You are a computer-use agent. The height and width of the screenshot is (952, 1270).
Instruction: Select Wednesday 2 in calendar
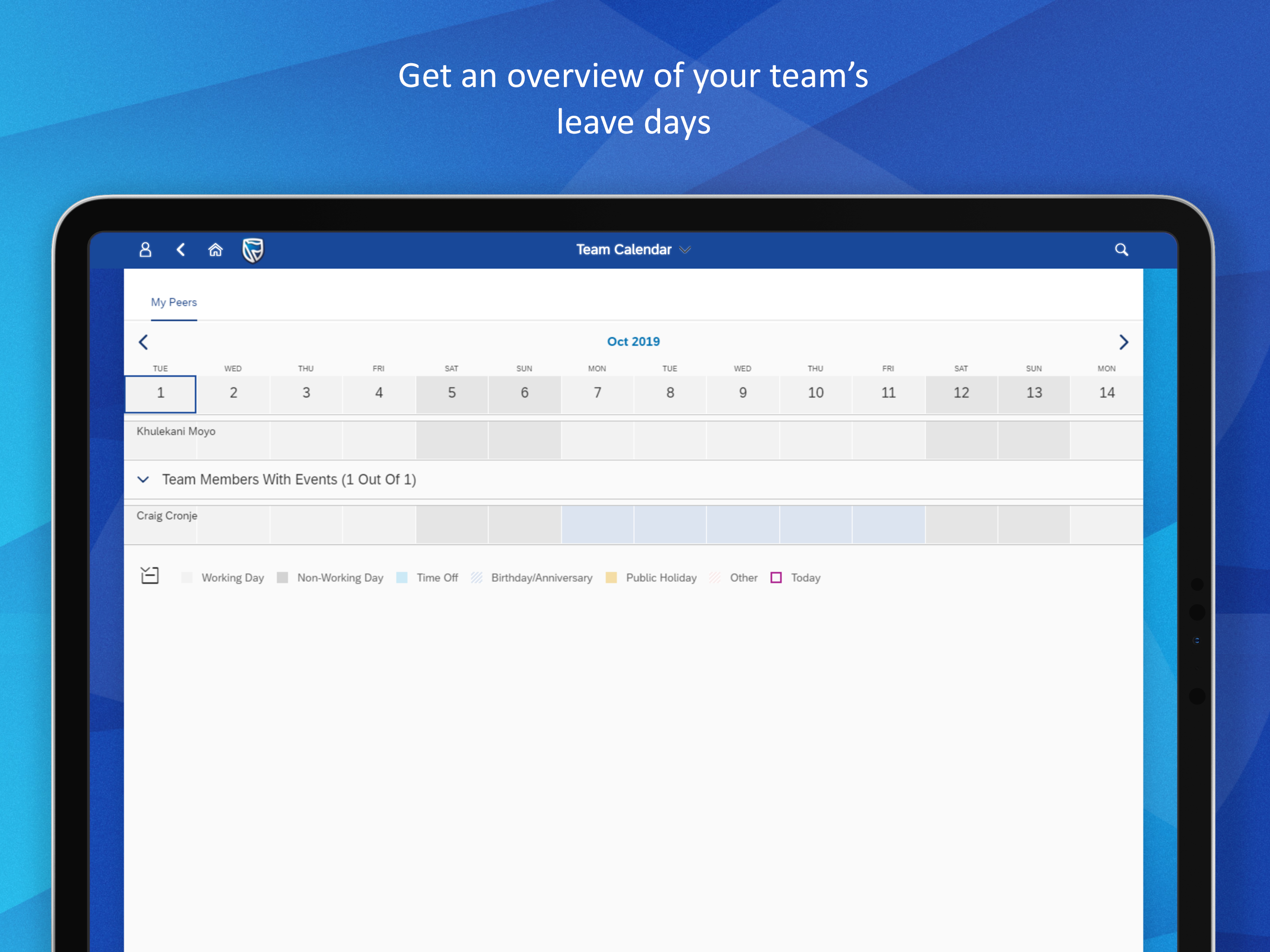[234, 394]
